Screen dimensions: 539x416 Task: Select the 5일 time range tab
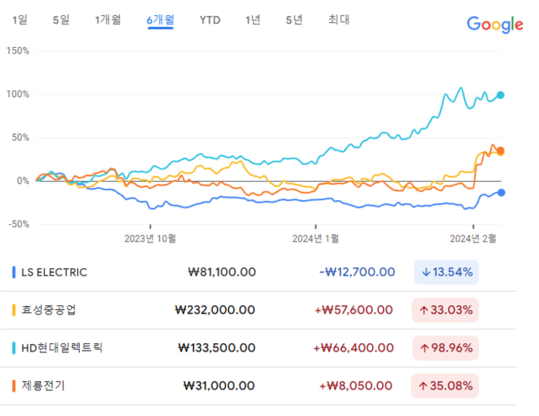(x=61, y=20)
